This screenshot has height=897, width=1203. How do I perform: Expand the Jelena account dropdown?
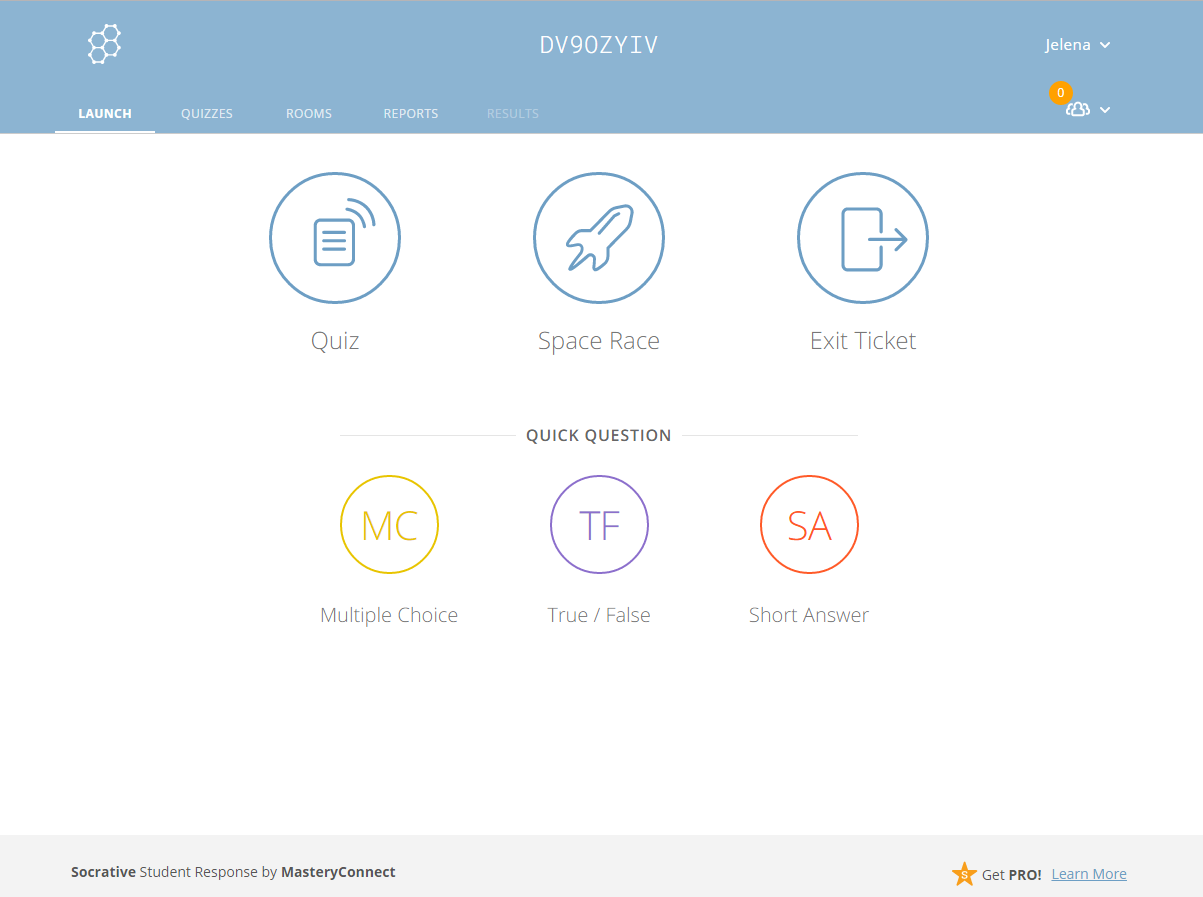[1078, 45]
